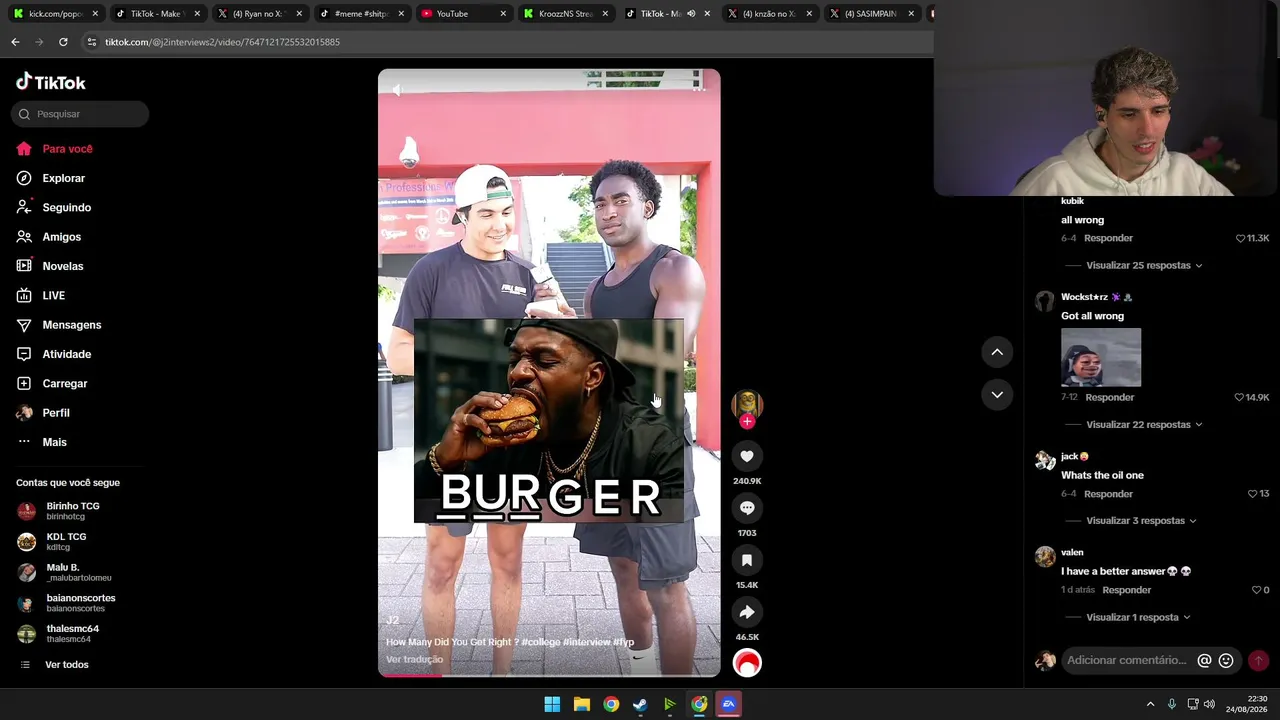The image size is (1280, 720).
Task: Go to the next video
Action: (x=997, y=395)
